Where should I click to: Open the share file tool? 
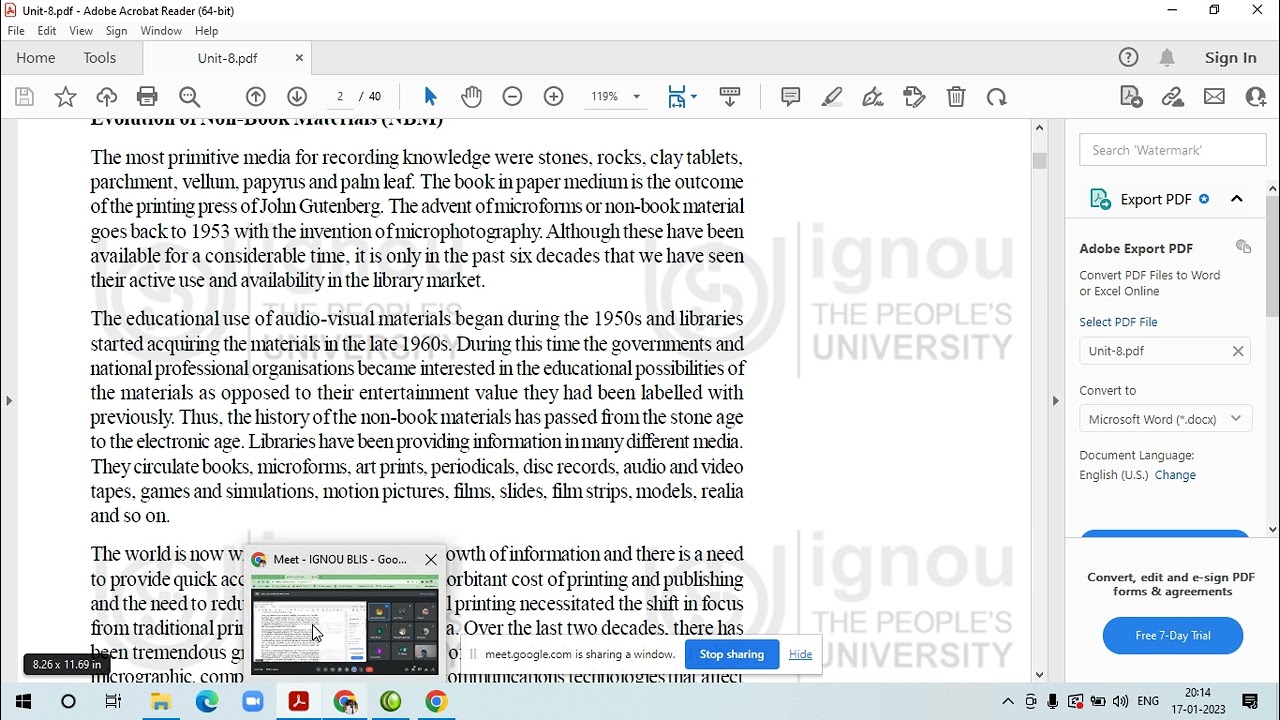point(1131,97)
